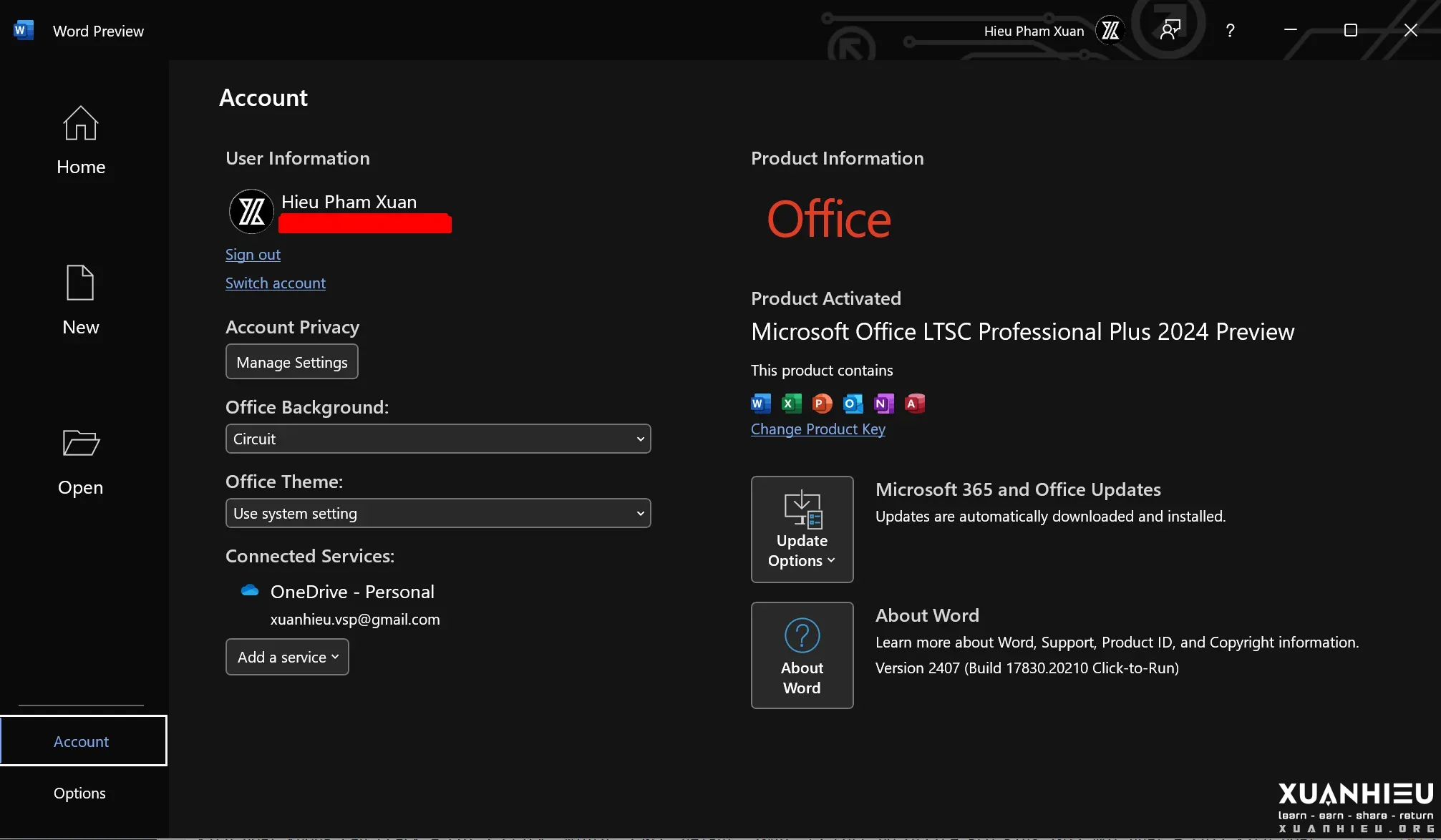This screenshot has width=1441, height=840.
Task: Open the Home page in the sidebar
Action: click(x=81, y=140)
